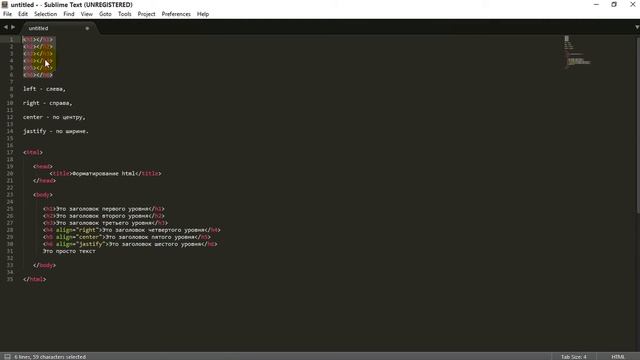Click the 'left - слева,' line

(44, 89)
